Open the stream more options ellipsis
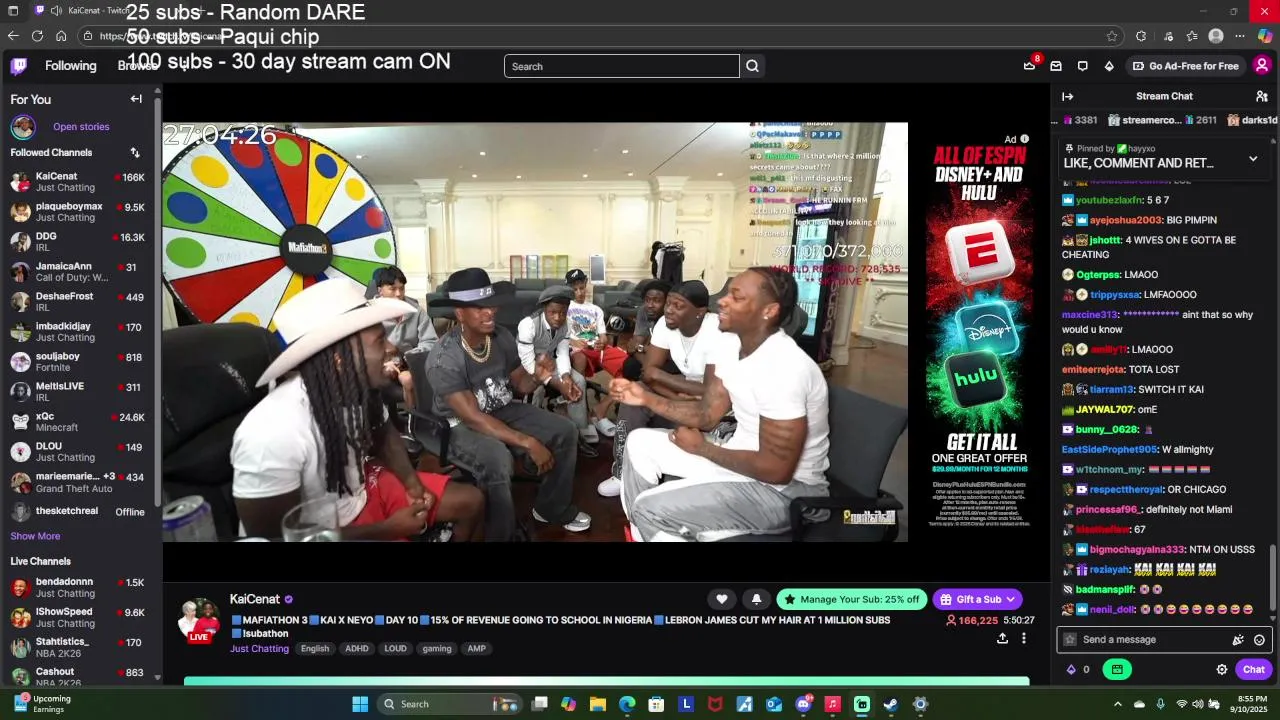The image size is (1280, 720). 1023,638
